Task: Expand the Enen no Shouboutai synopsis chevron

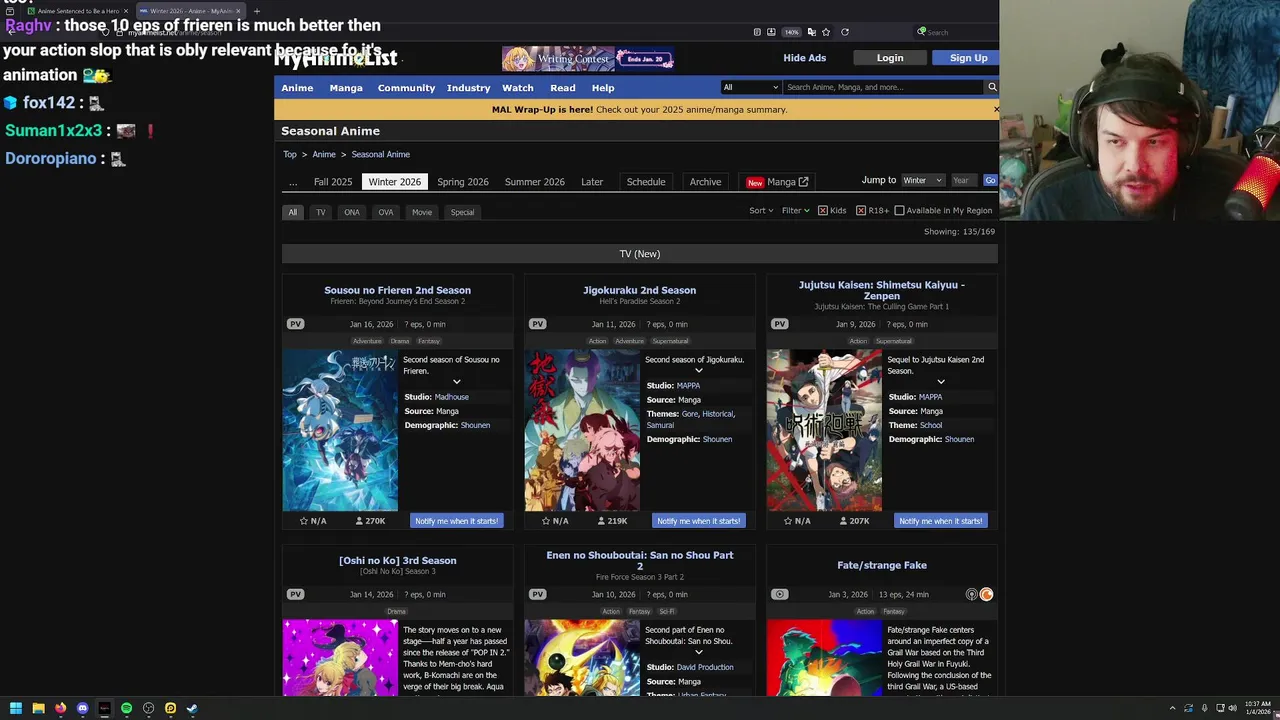Action: click(x=699, y=653)
